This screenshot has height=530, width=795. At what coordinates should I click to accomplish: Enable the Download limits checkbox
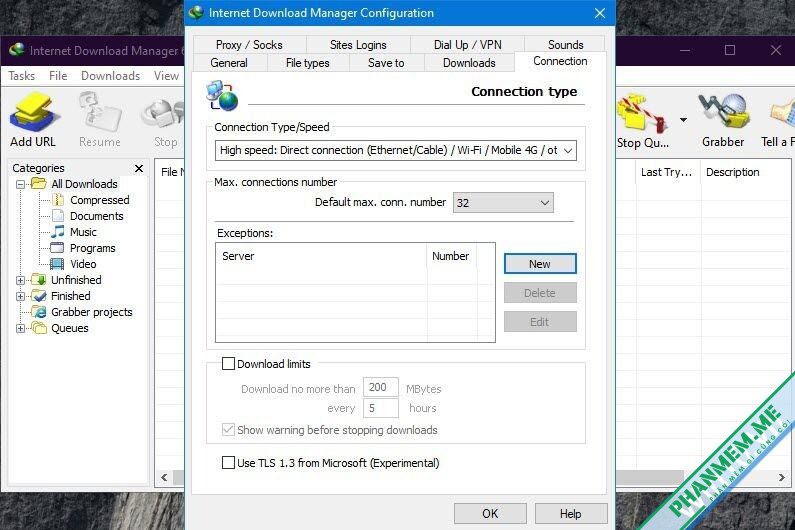[228, 364]
